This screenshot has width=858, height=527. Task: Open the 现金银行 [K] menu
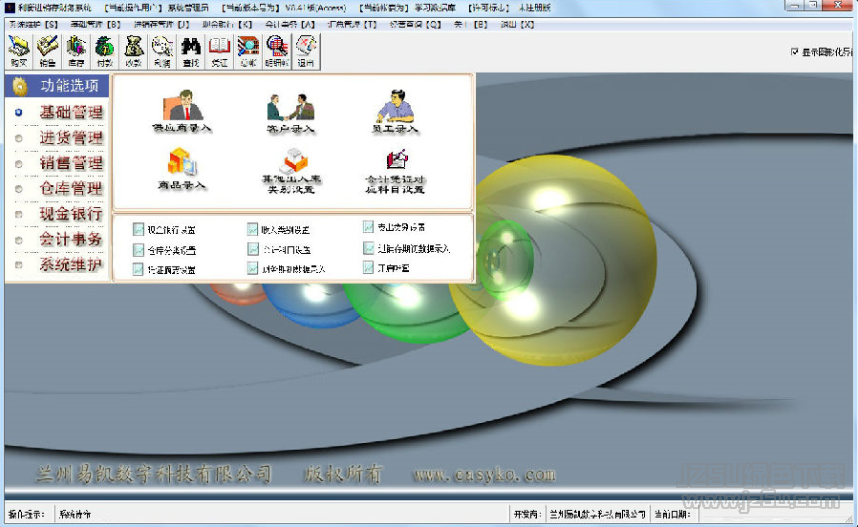click(227, 25)
